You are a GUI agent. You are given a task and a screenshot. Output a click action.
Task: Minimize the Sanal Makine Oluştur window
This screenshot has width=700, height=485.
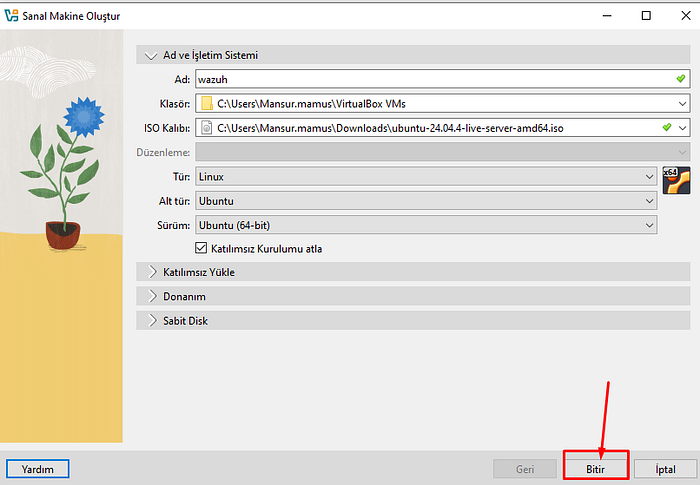click(607, 16)
